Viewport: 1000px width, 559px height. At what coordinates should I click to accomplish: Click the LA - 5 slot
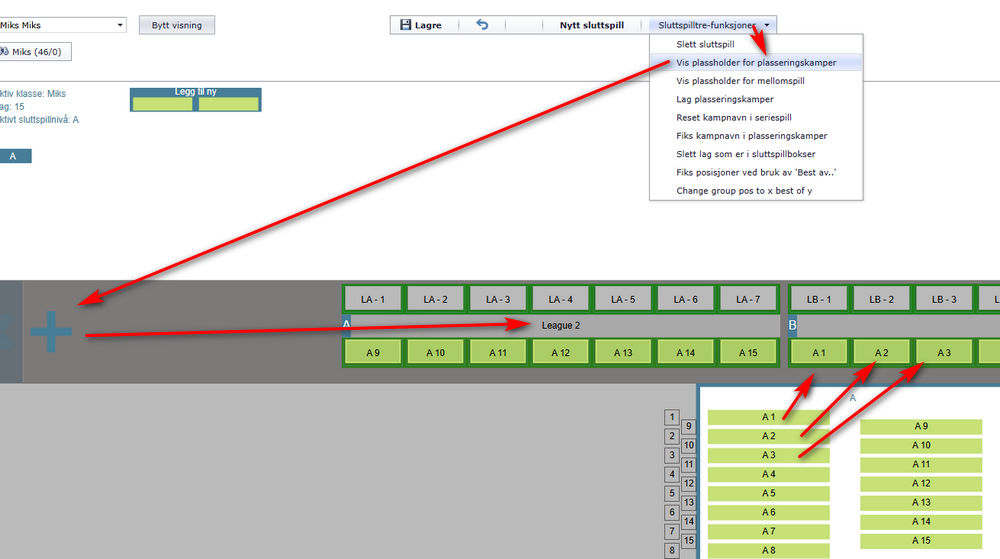click(x=623, y=299)
